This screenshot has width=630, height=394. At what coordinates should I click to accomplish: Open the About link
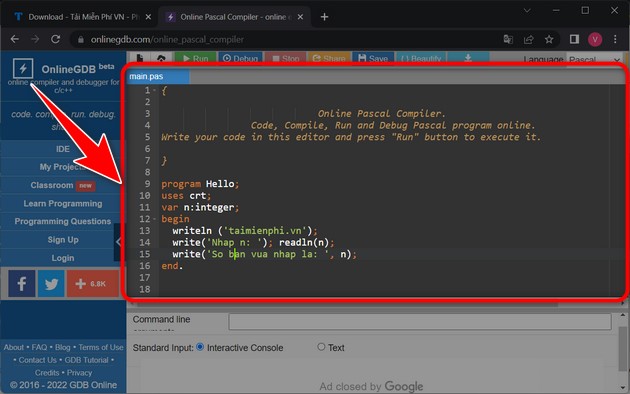point(14,347)
